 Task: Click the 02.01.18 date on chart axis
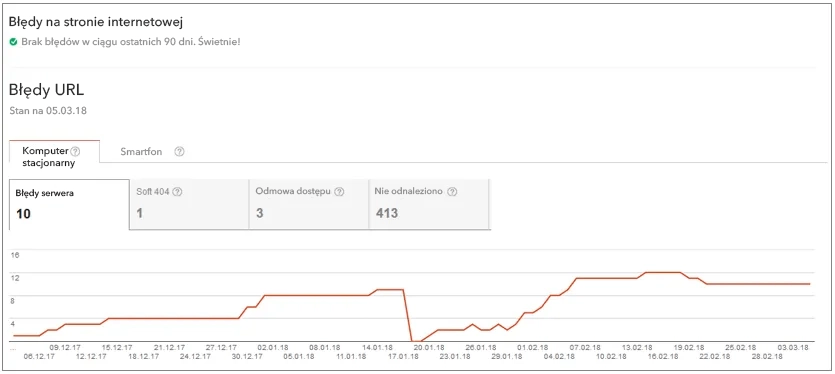tap(274, 347)
